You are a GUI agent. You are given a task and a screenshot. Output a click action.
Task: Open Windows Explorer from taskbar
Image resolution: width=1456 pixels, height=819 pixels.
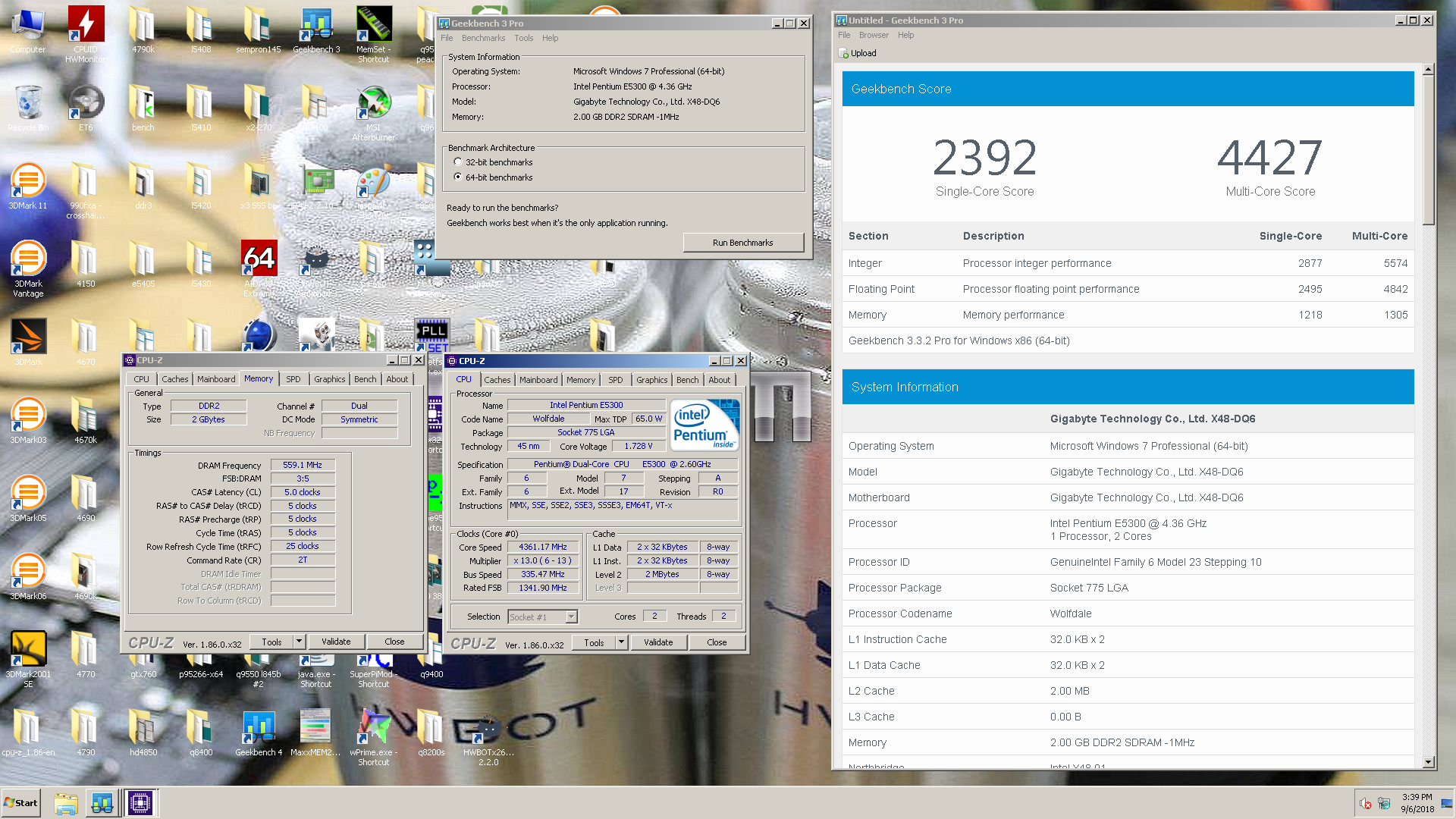pos(66,803)
